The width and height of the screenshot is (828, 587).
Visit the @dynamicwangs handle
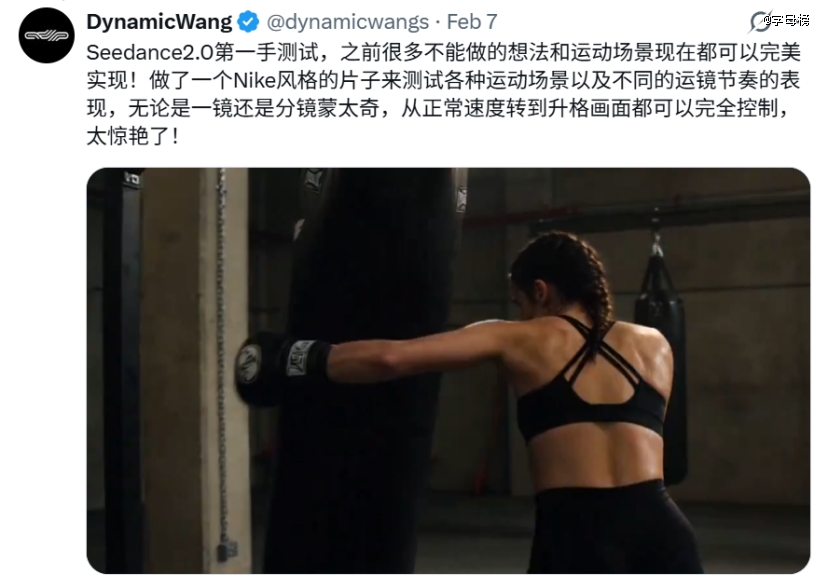348,22
